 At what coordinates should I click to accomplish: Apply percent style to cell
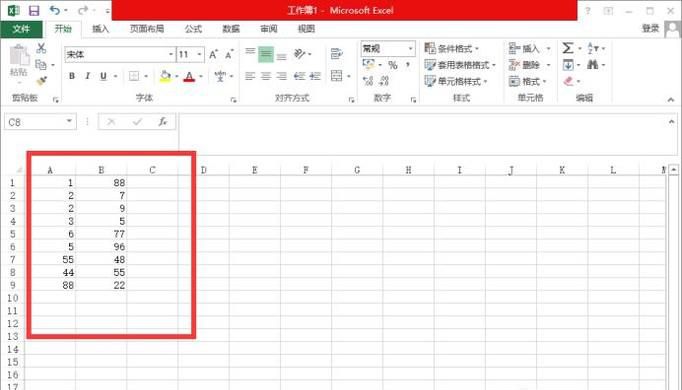click(393, 65)
